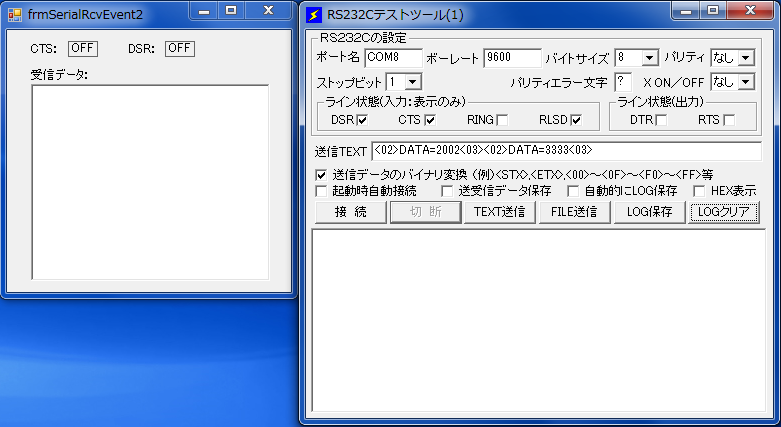Open the ストップビット dropdown

tap(413, 82)
